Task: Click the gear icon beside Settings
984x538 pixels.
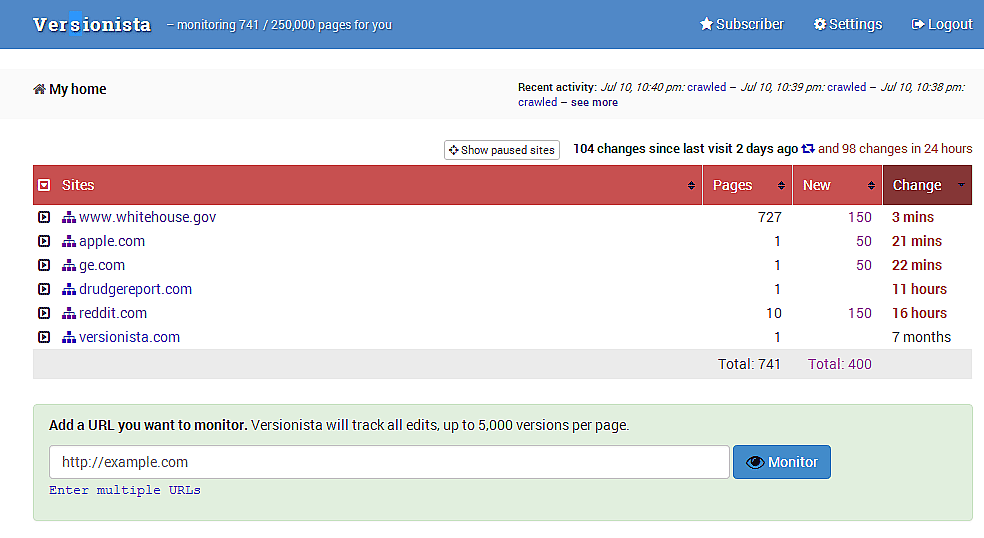Action: pyautogui.click(x=820, y=24)
